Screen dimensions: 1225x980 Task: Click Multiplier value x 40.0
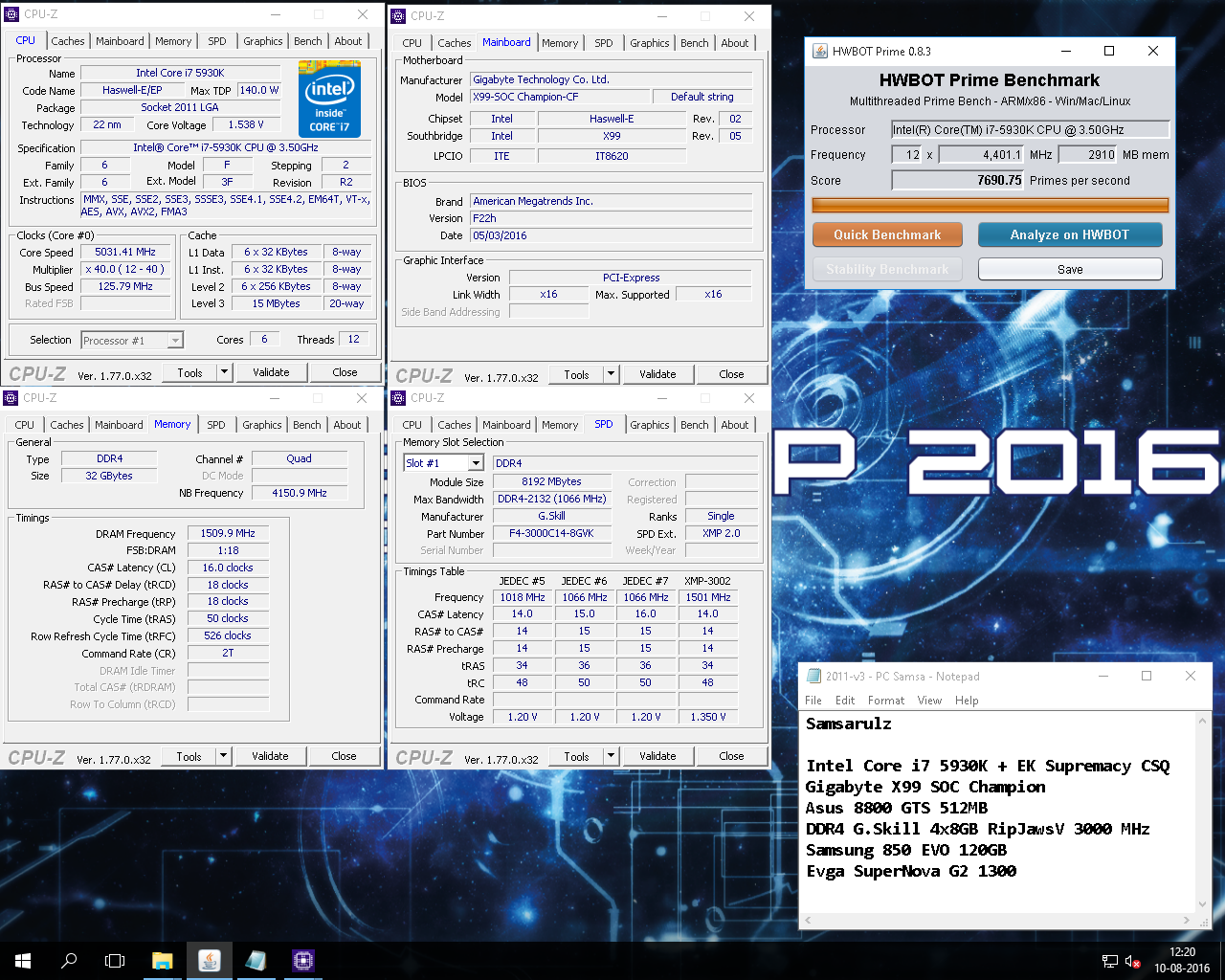click(x=125, y=270)
